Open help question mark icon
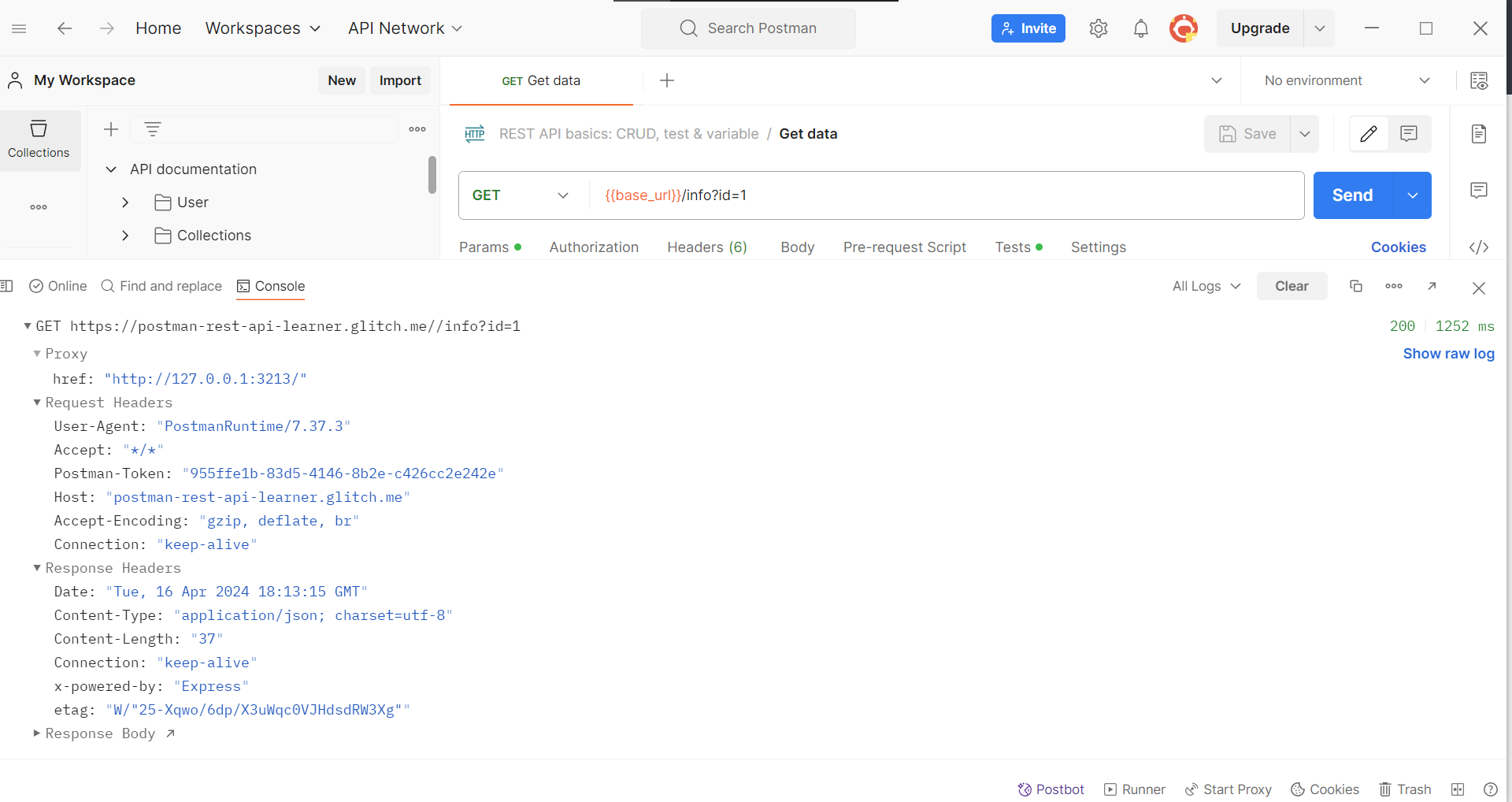Viewport: 1512px width, 802px height. [1491, 789]
